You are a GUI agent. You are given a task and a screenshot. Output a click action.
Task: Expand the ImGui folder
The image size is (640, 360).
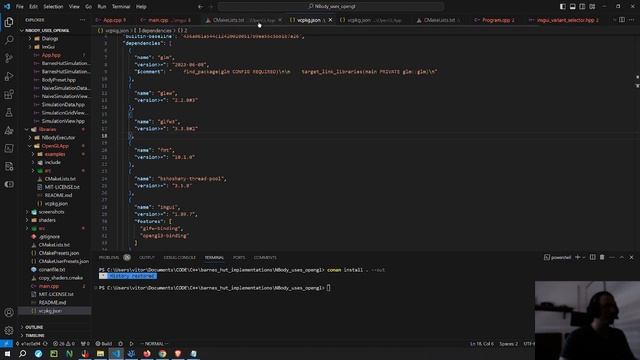(x=48, y=47)
